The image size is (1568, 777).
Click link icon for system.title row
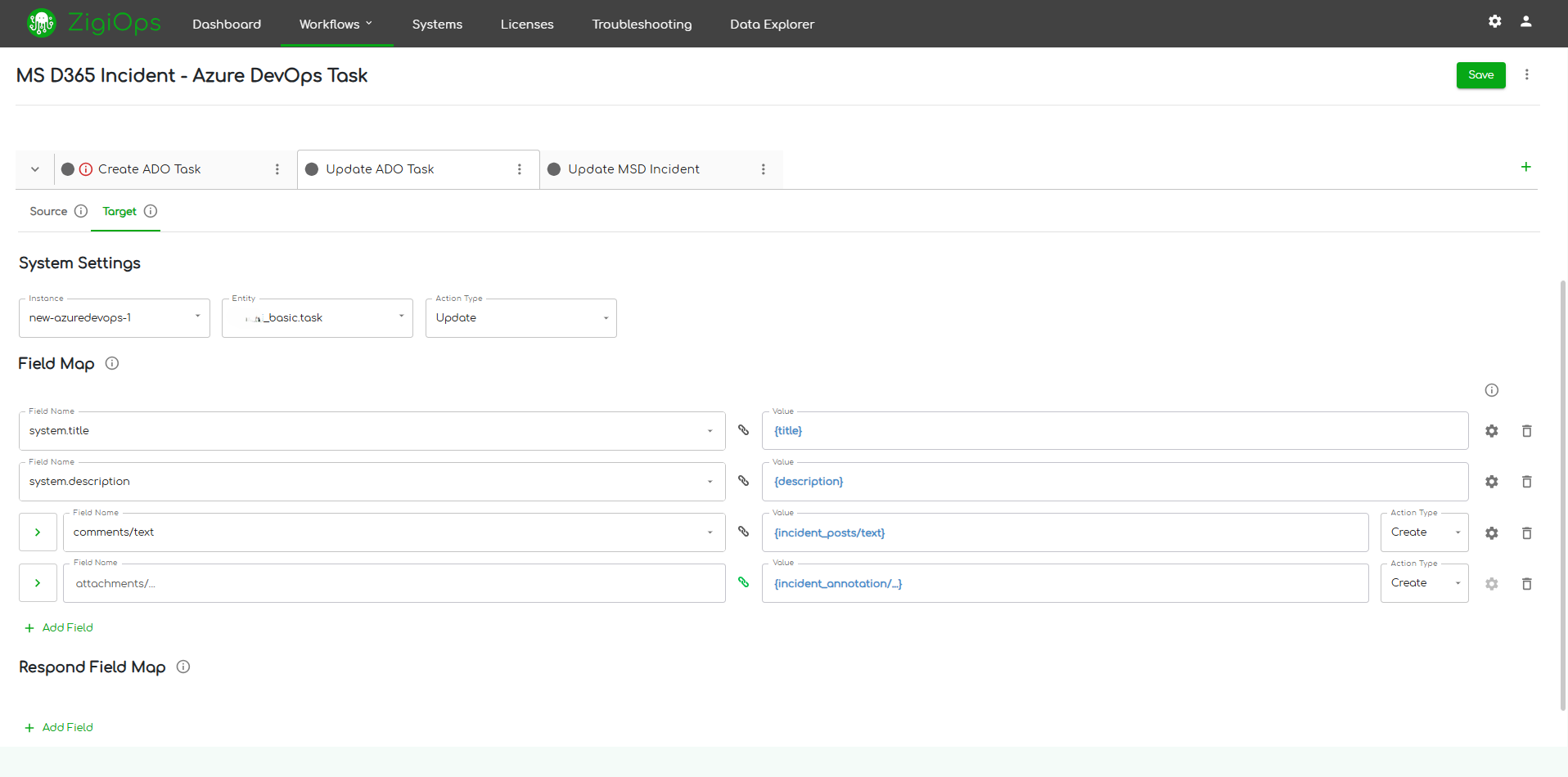coord(743,430)
